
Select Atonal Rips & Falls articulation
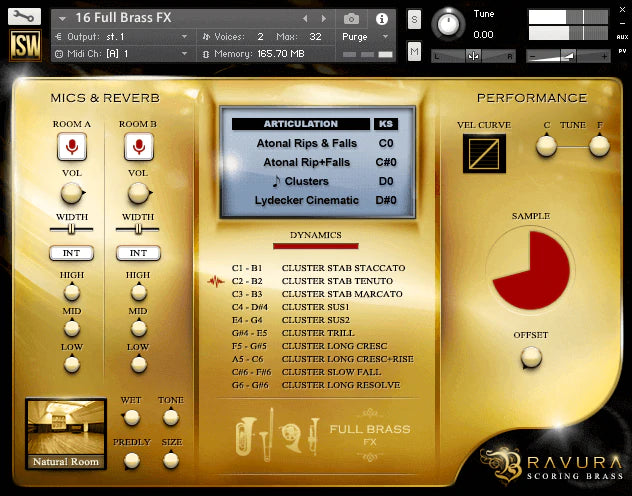(307, 143)
